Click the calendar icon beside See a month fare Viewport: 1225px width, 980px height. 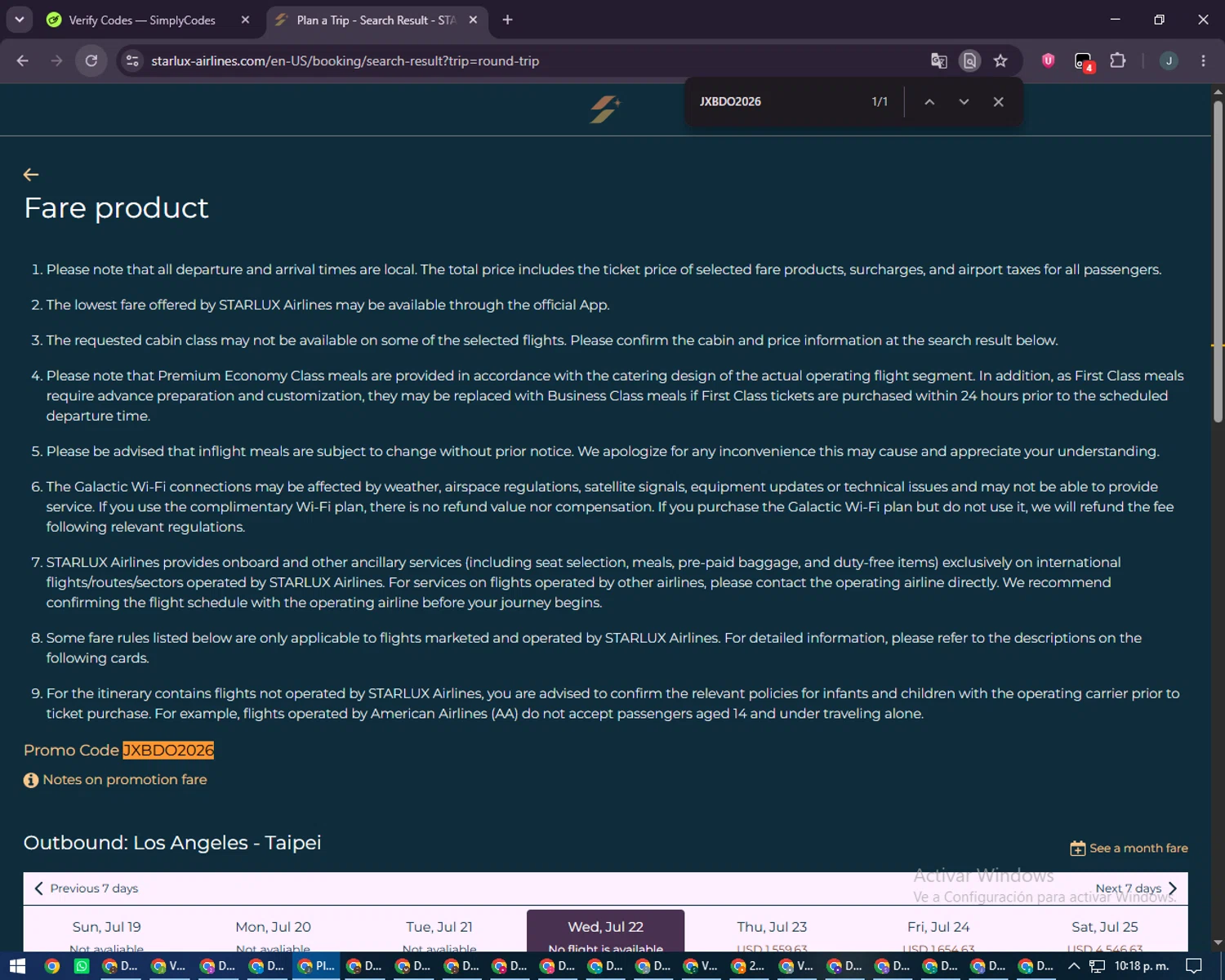1078,849
